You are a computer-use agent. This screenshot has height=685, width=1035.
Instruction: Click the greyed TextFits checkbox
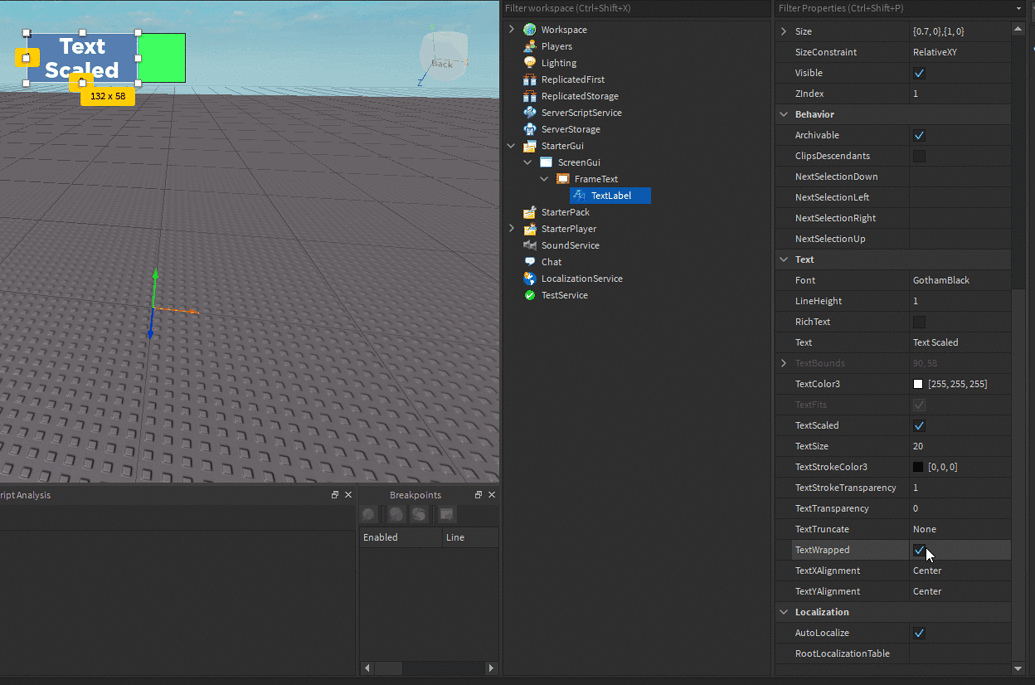[919, 405]
